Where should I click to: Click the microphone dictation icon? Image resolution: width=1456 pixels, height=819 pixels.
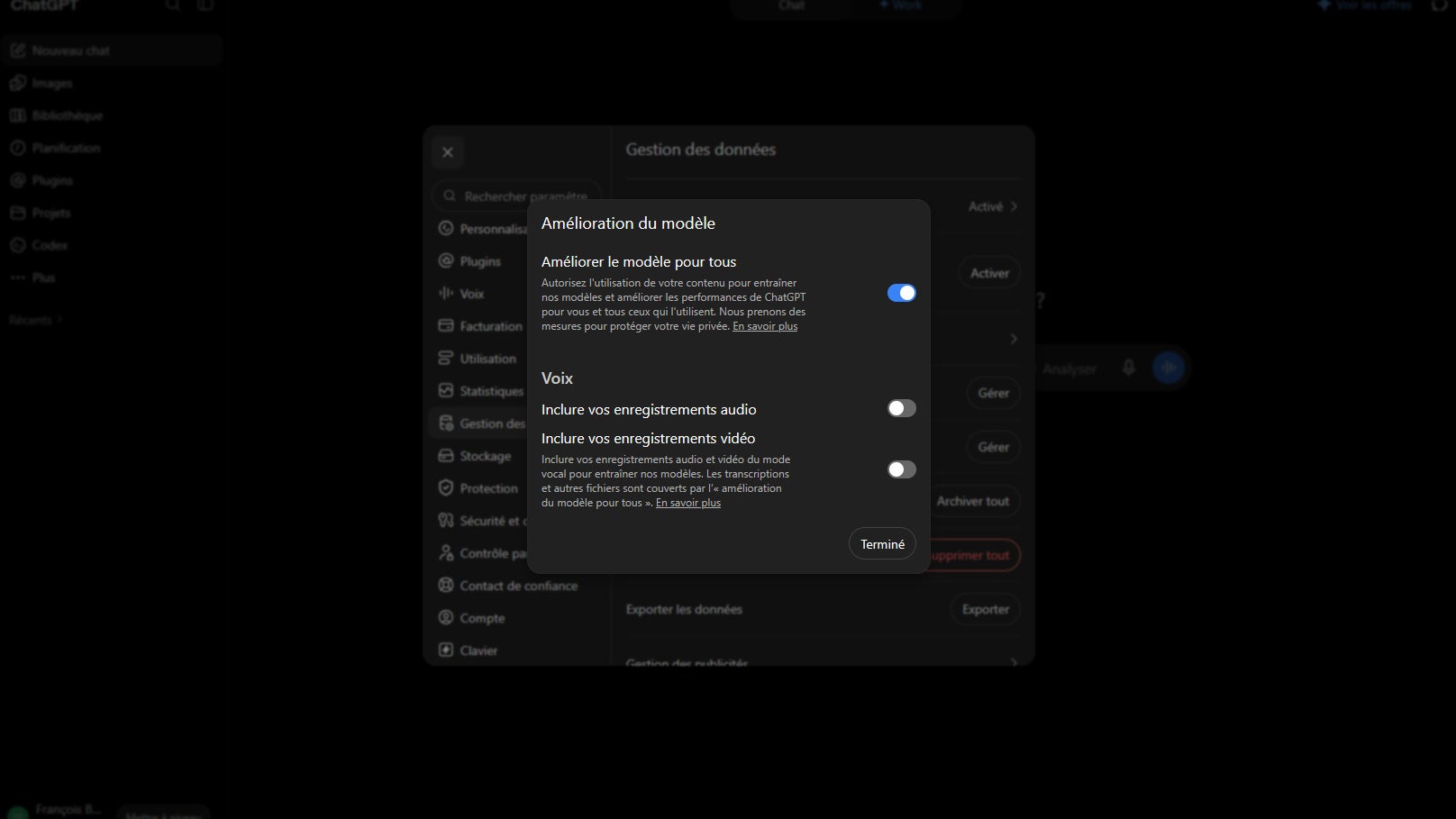pos(1128,368)
